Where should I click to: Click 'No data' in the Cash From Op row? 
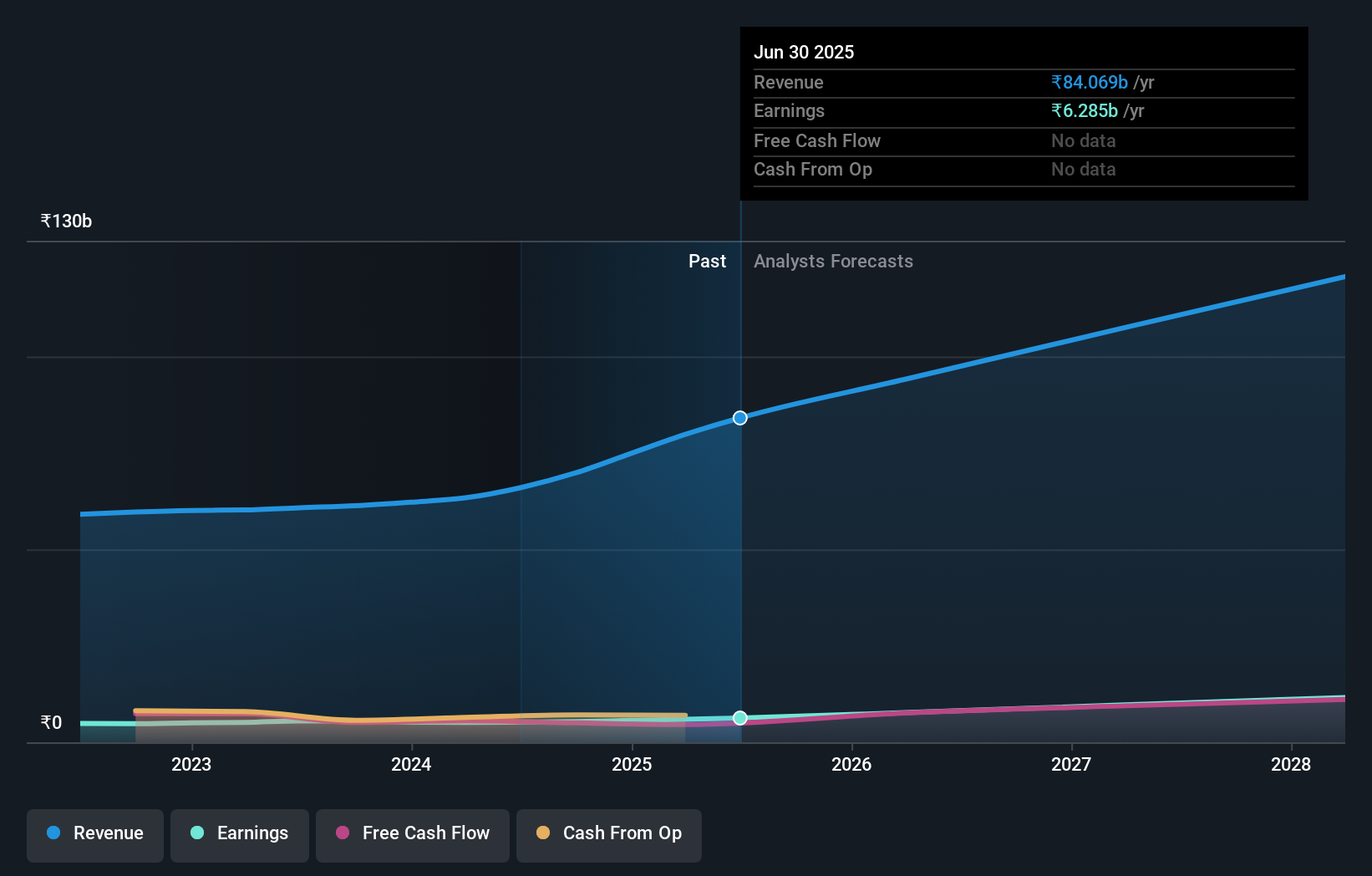[1084, 170]
